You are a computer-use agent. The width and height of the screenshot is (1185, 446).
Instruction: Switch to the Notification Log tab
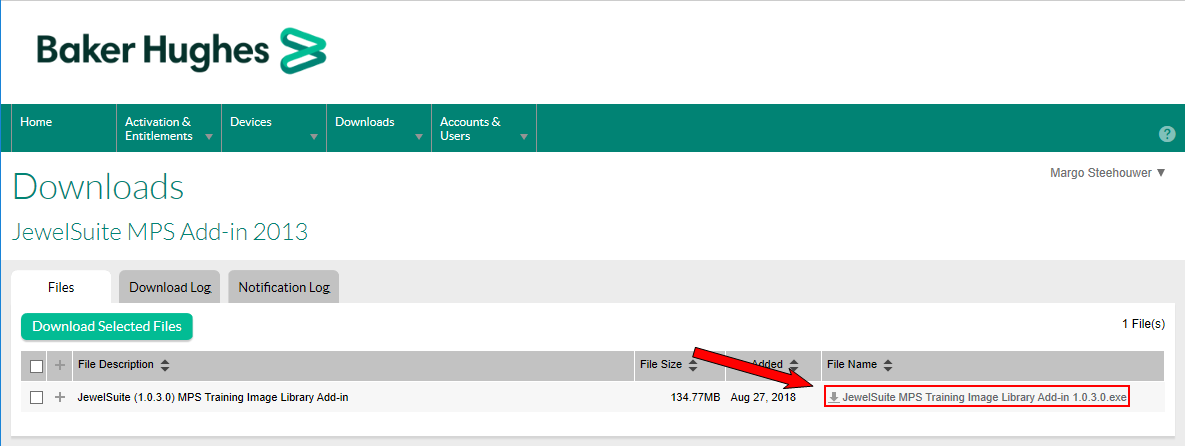[284, 287]
